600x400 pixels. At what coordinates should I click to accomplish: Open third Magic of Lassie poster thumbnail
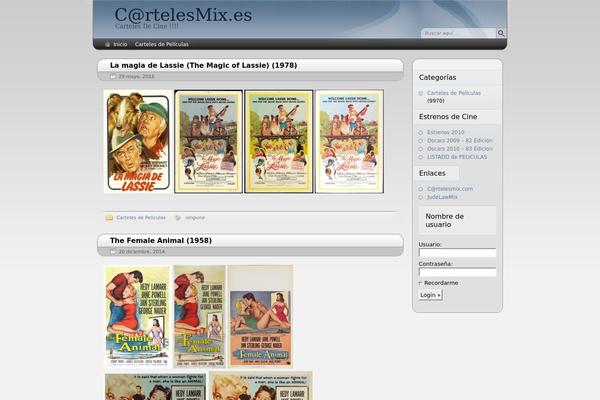tap(279, 142)
